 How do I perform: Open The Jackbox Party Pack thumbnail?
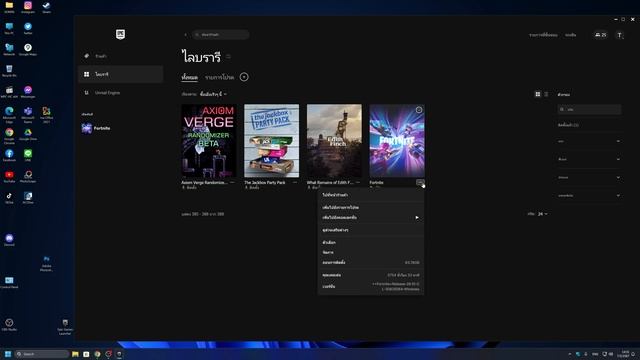pyautogui.click(x=271, y=141)
